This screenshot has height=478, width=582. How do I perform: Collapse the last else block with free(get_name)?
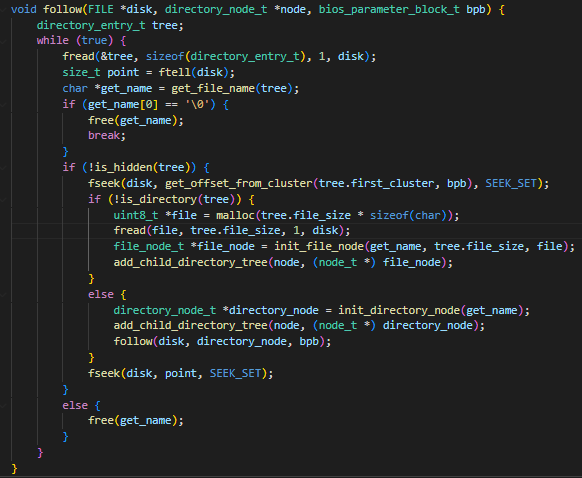3,406
